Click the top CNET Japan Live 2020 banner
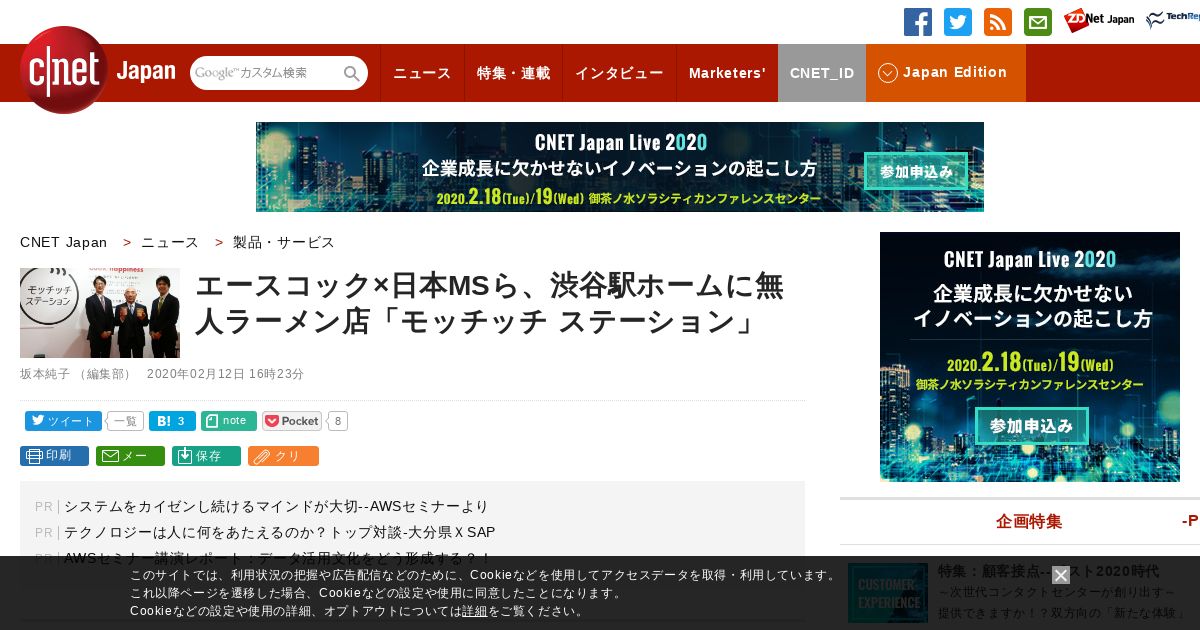This screenshot has height=630, width=1200. pos(620,167)
